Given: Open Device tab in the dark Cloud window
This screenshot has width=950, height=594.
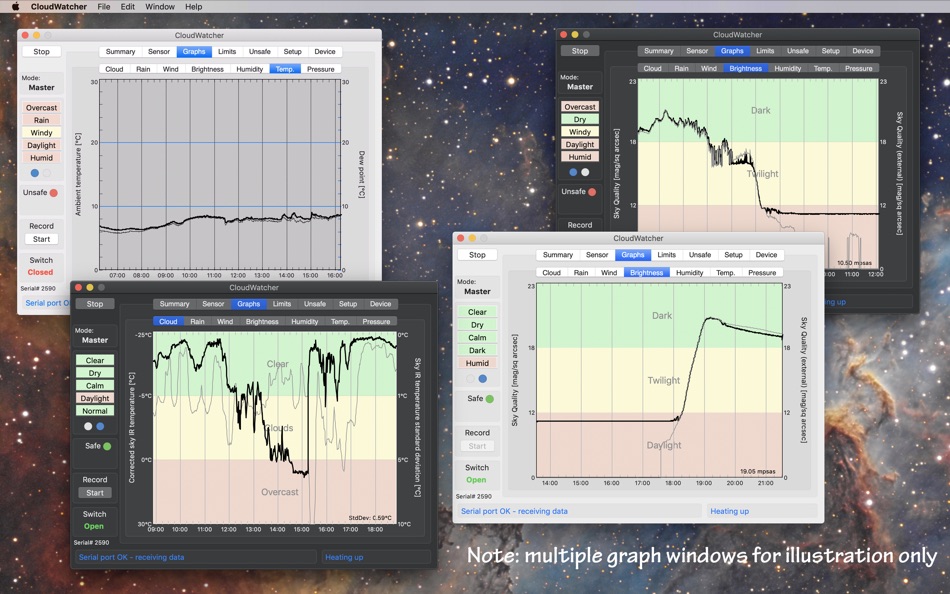Looking at the screenshot, I should tap(380, 304).
